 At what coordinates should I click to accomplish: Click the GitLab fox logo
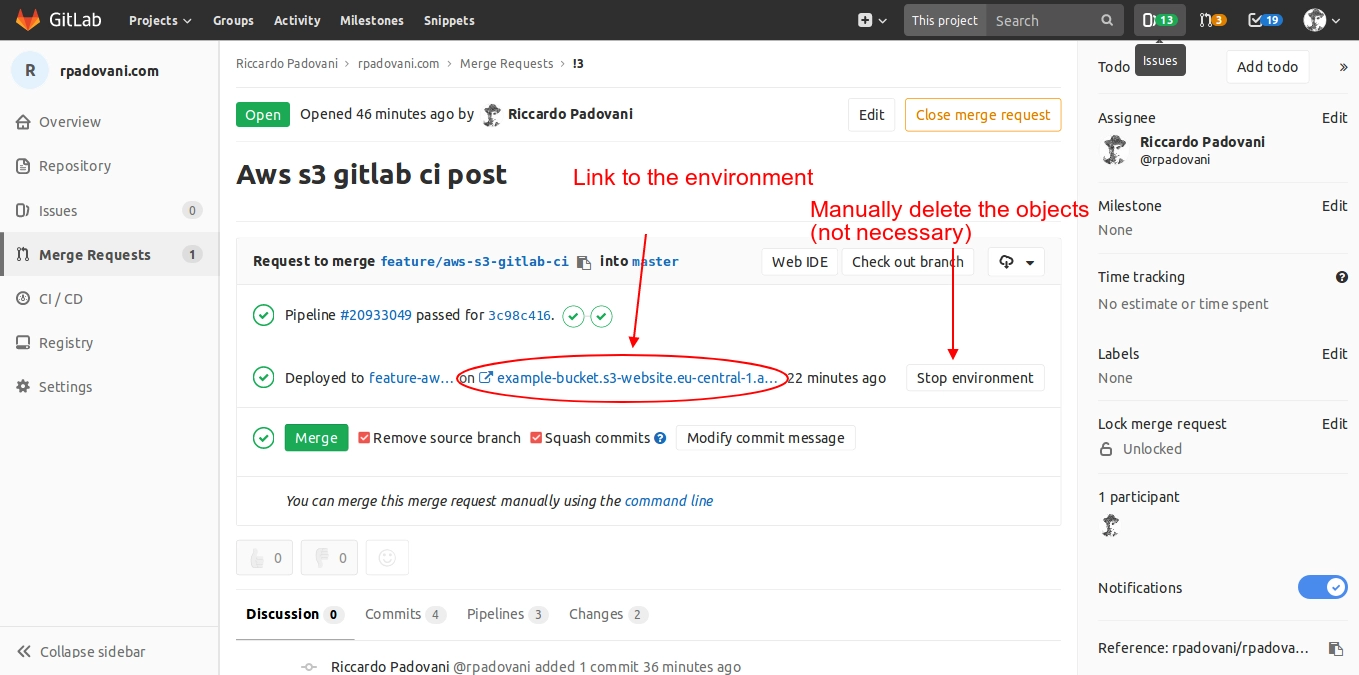28,20
